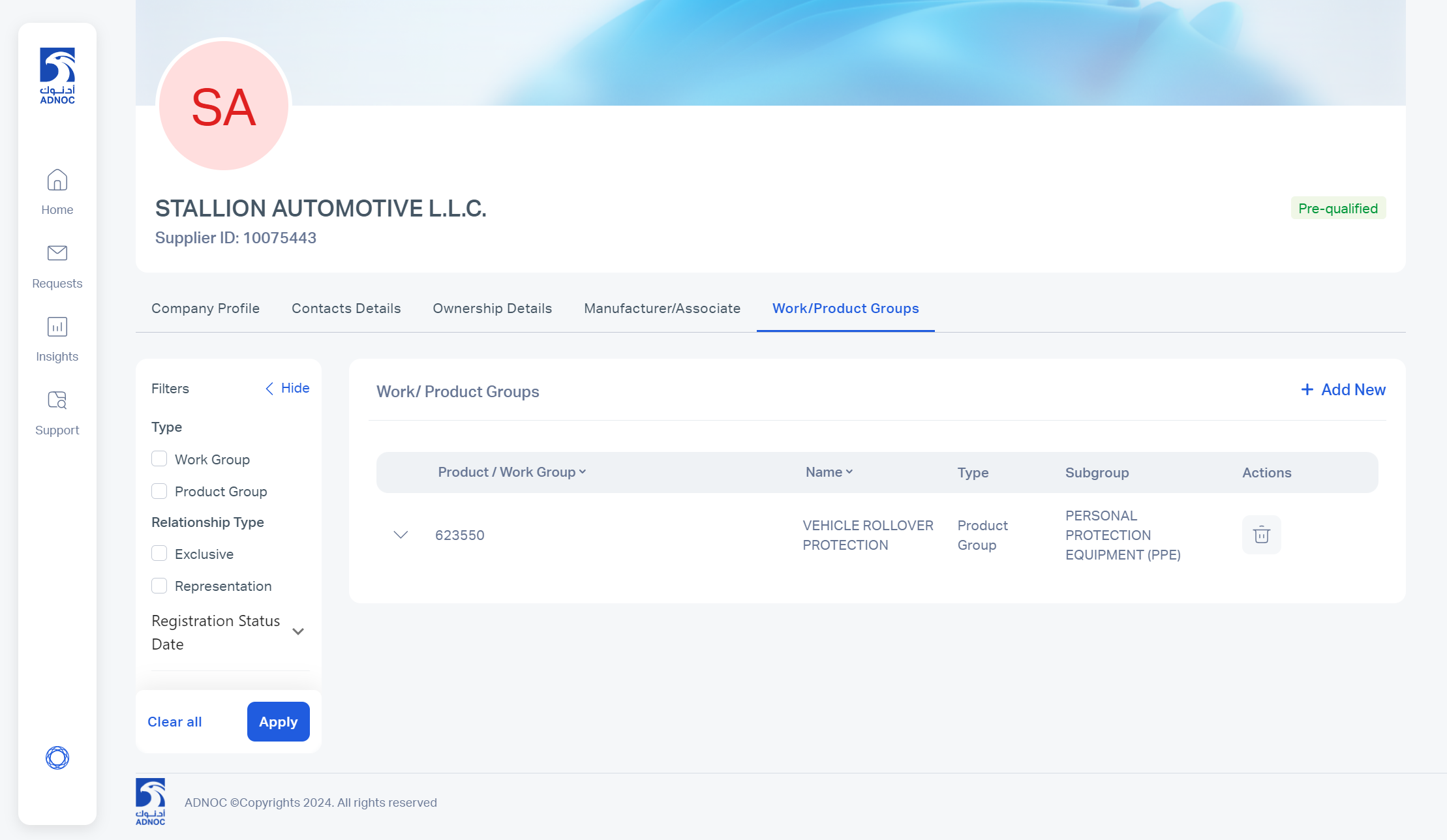Click the ADNOC logo in the sidebar
Viewport: 1447px width, 840px height.
tap(57, 76)
